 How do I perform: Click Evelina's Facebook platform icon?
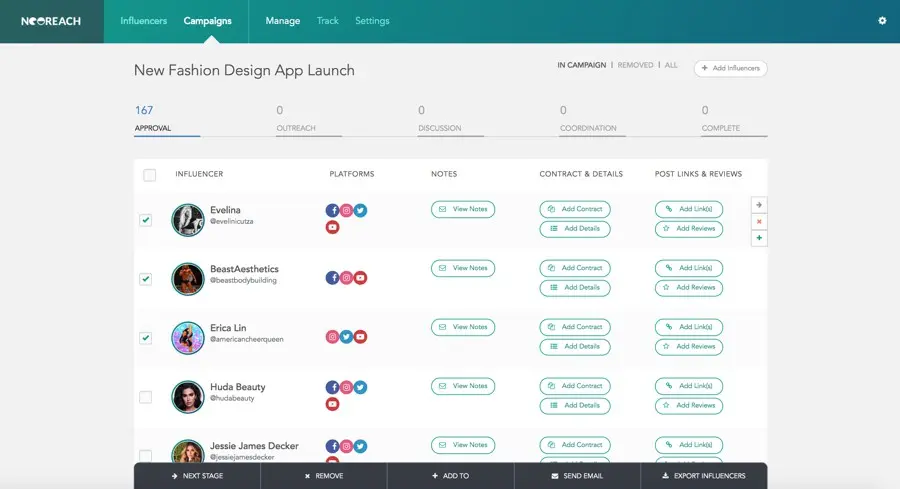click(x=332, y=210)
